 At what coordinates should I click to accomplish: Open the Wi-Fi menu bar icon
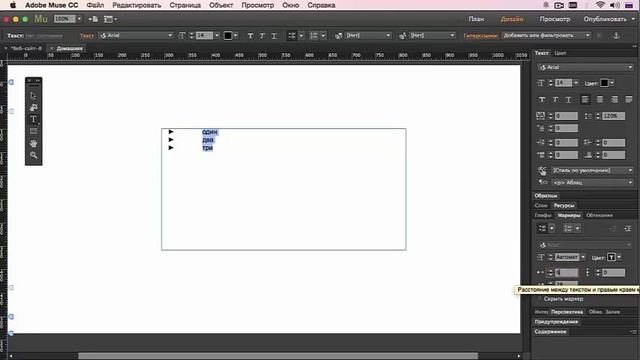[600, 5]
